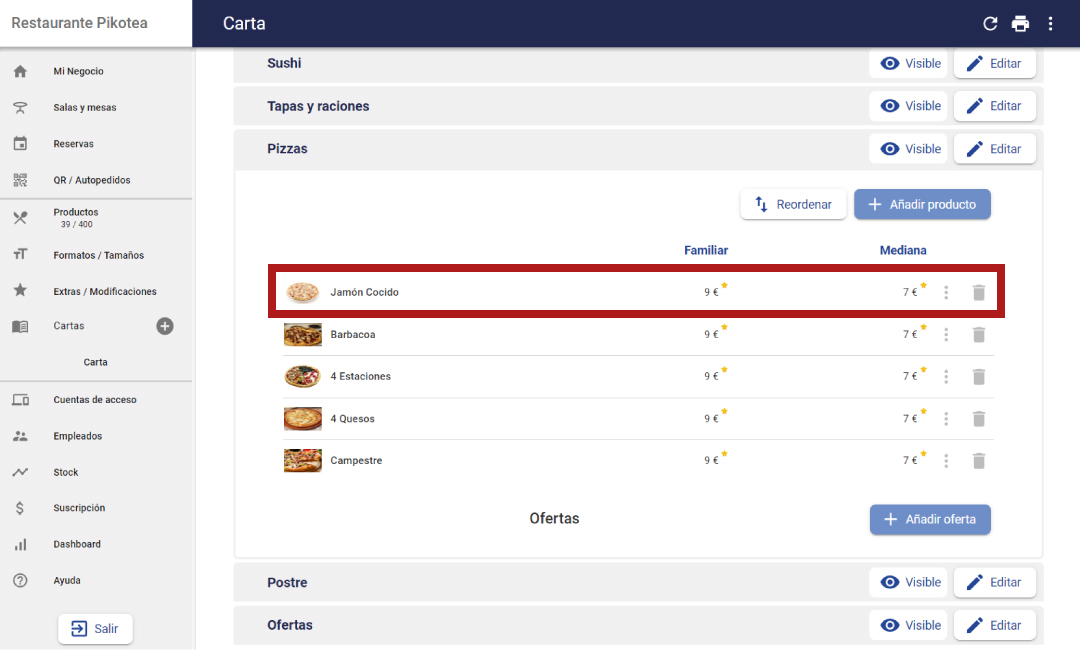
Task: Click the devices icon for Cuentas de acceso
Action: click(x=20, y=399)
